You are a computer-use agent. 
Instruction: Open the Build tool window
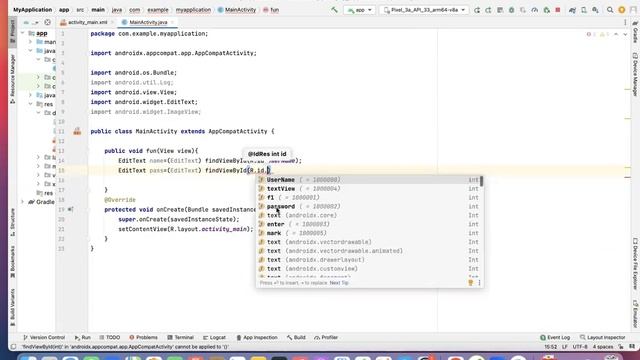pos(296,338)
